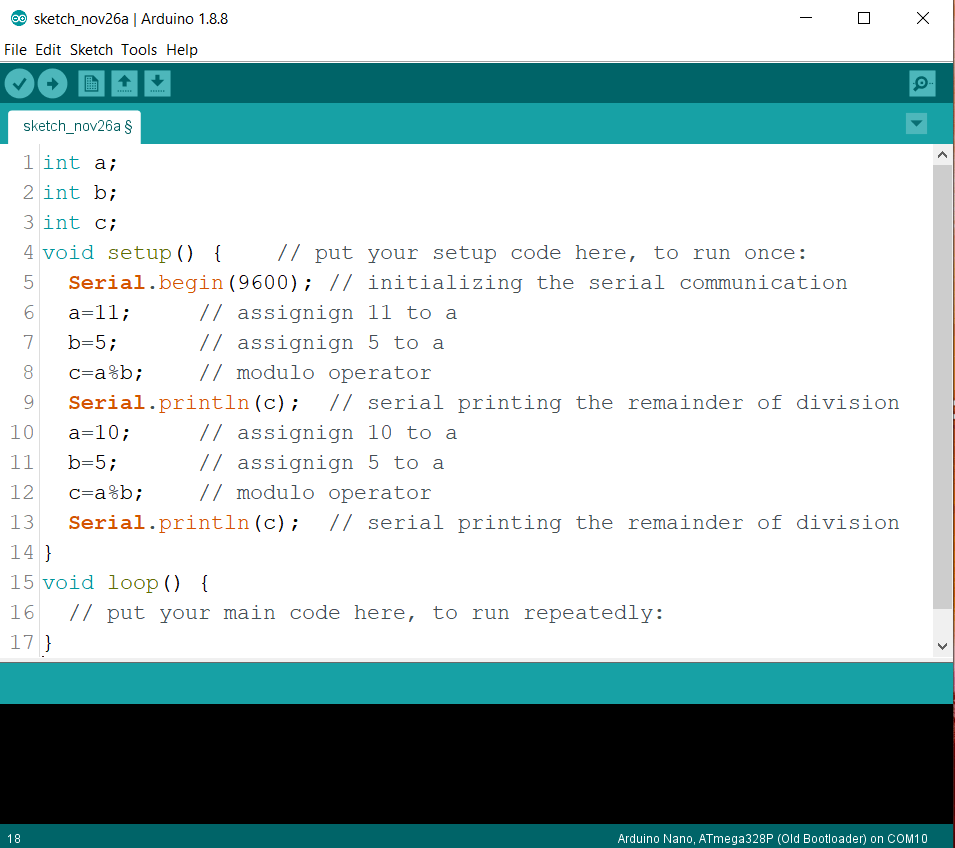Open the Sketch menu
The image size is (955, 848).
click(90, 49)
